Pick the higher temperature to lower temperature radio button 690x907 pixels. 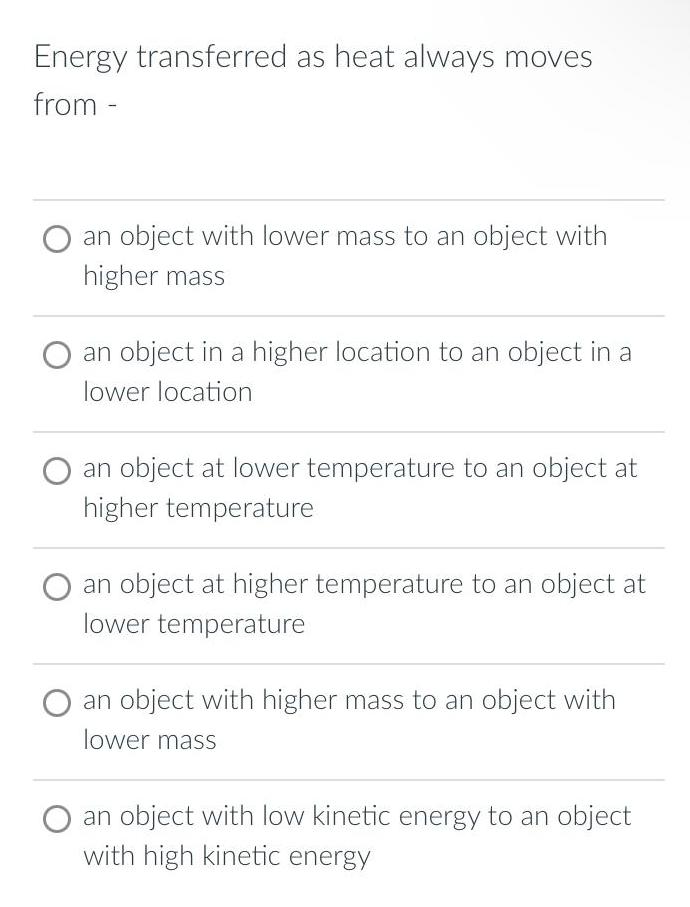[57, 587]
